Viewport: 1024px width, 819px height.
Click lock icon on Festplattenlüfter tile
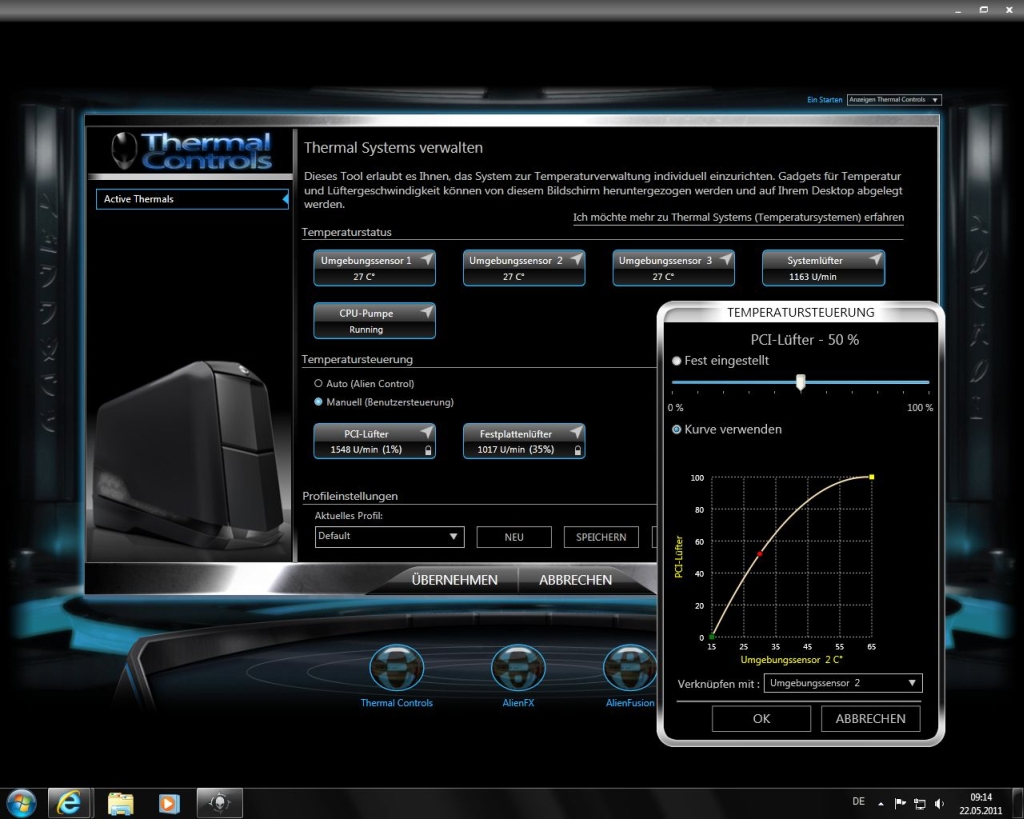[x=577, y=450]
